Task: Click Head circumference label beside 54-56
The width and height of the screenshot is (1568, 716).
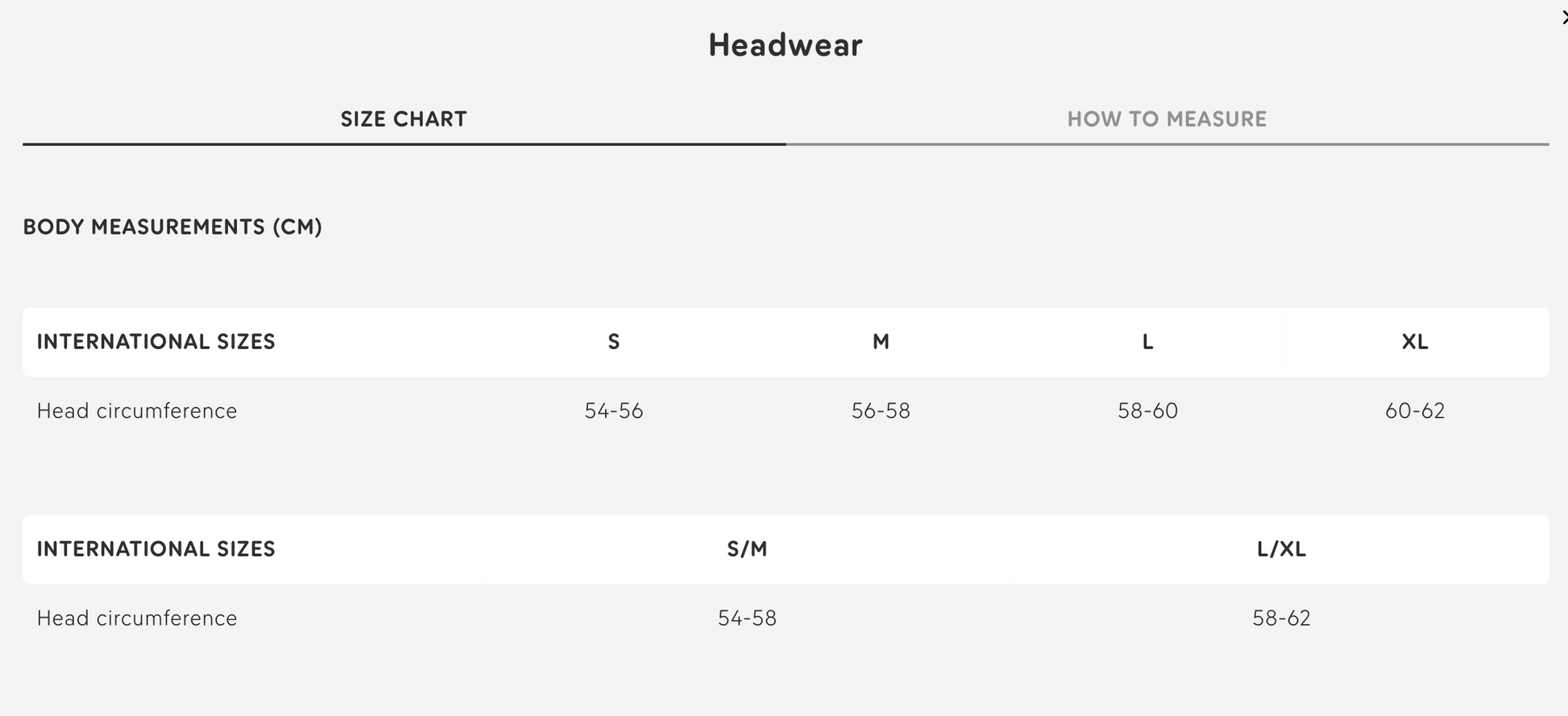Action: 137,411
